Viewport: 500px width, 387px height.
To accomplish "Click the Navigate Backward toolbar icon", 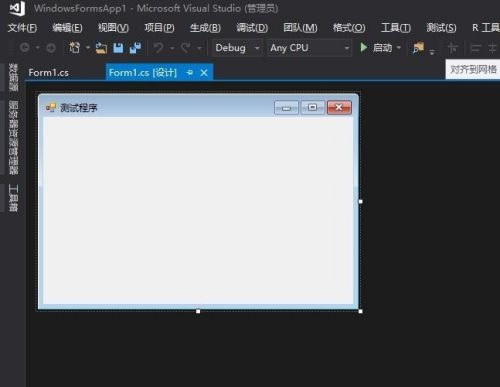I will tap(25, 48).
